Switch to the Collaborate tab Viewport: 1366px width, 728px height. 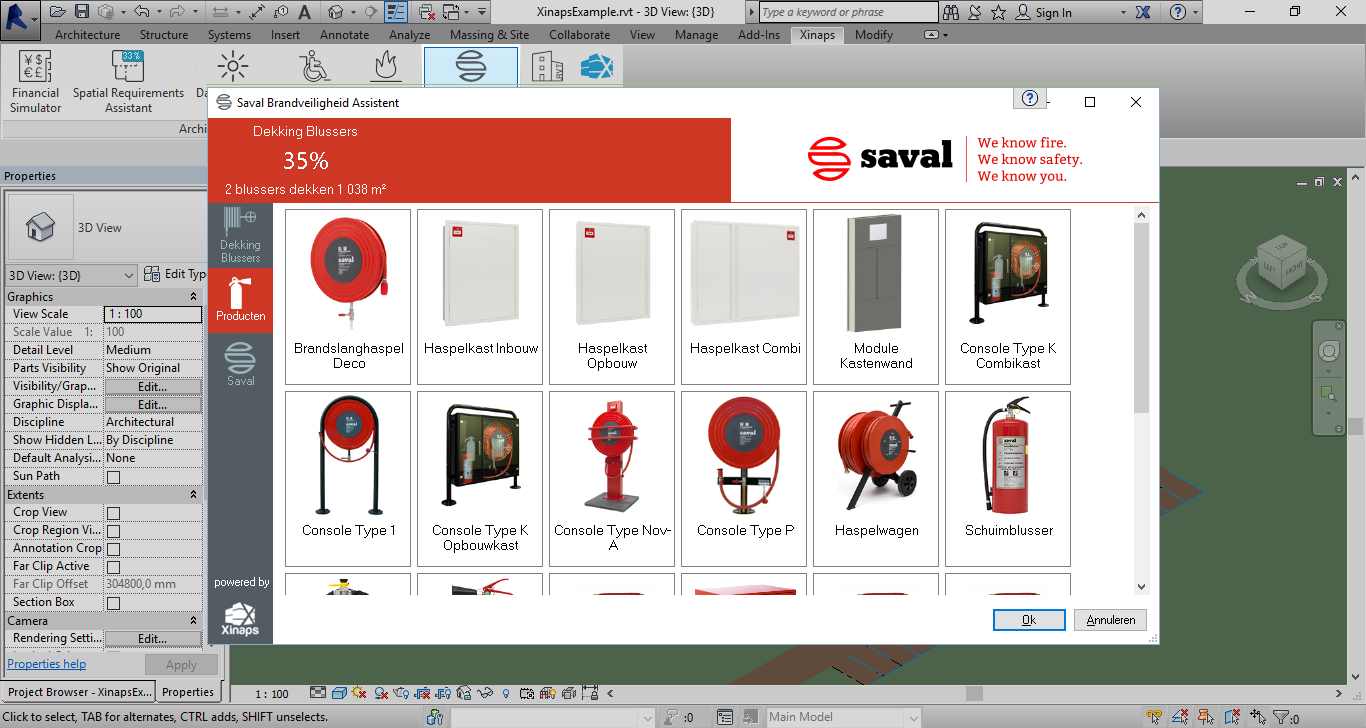pyautogui.click(x=579, y=35)
